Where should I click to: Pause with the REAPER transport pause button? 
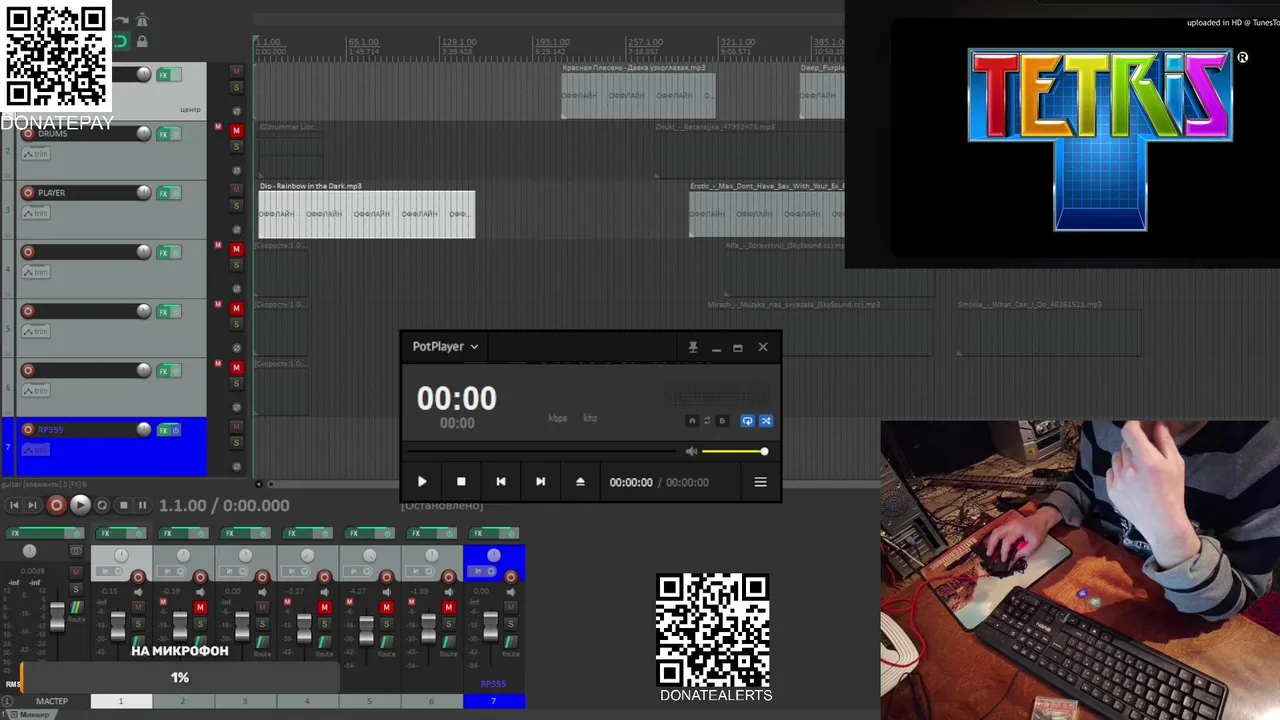[x=142, y=506]
